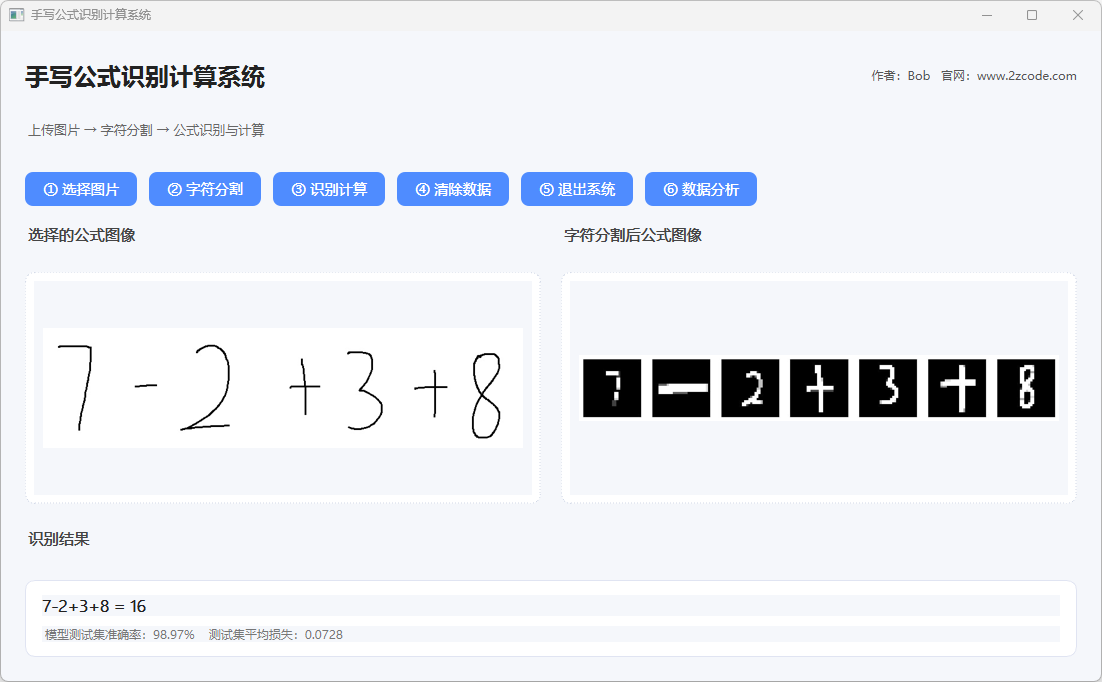Click the app icon in the title bar

pos(16,15)
